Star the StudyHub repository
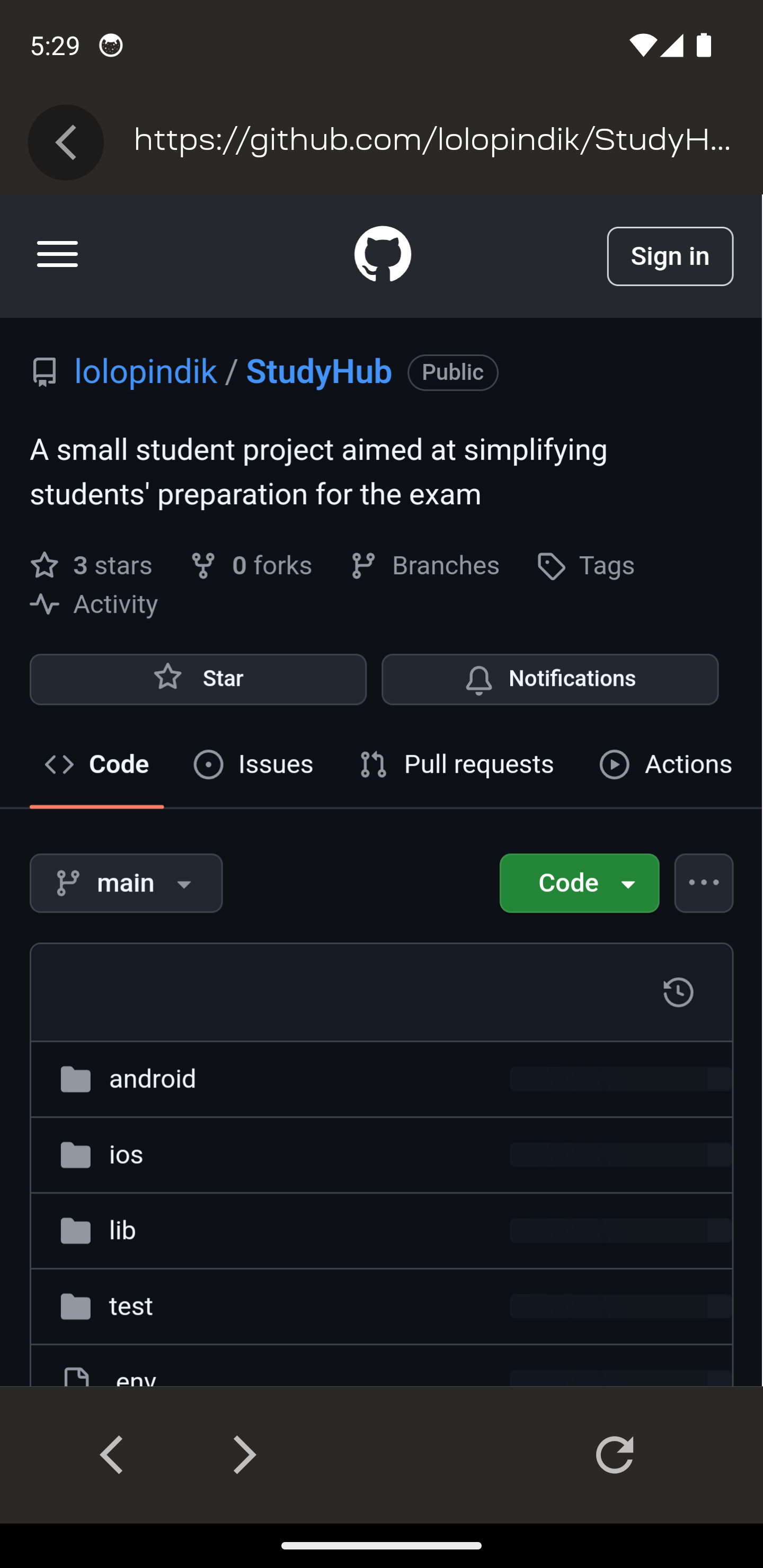Image resolution: width=763 pixels, height=1568 pixels. [198, 679]
